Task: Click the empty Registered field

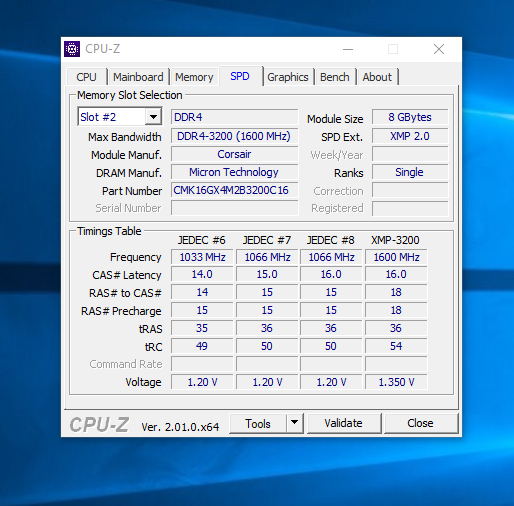Action: click(410, 208)
